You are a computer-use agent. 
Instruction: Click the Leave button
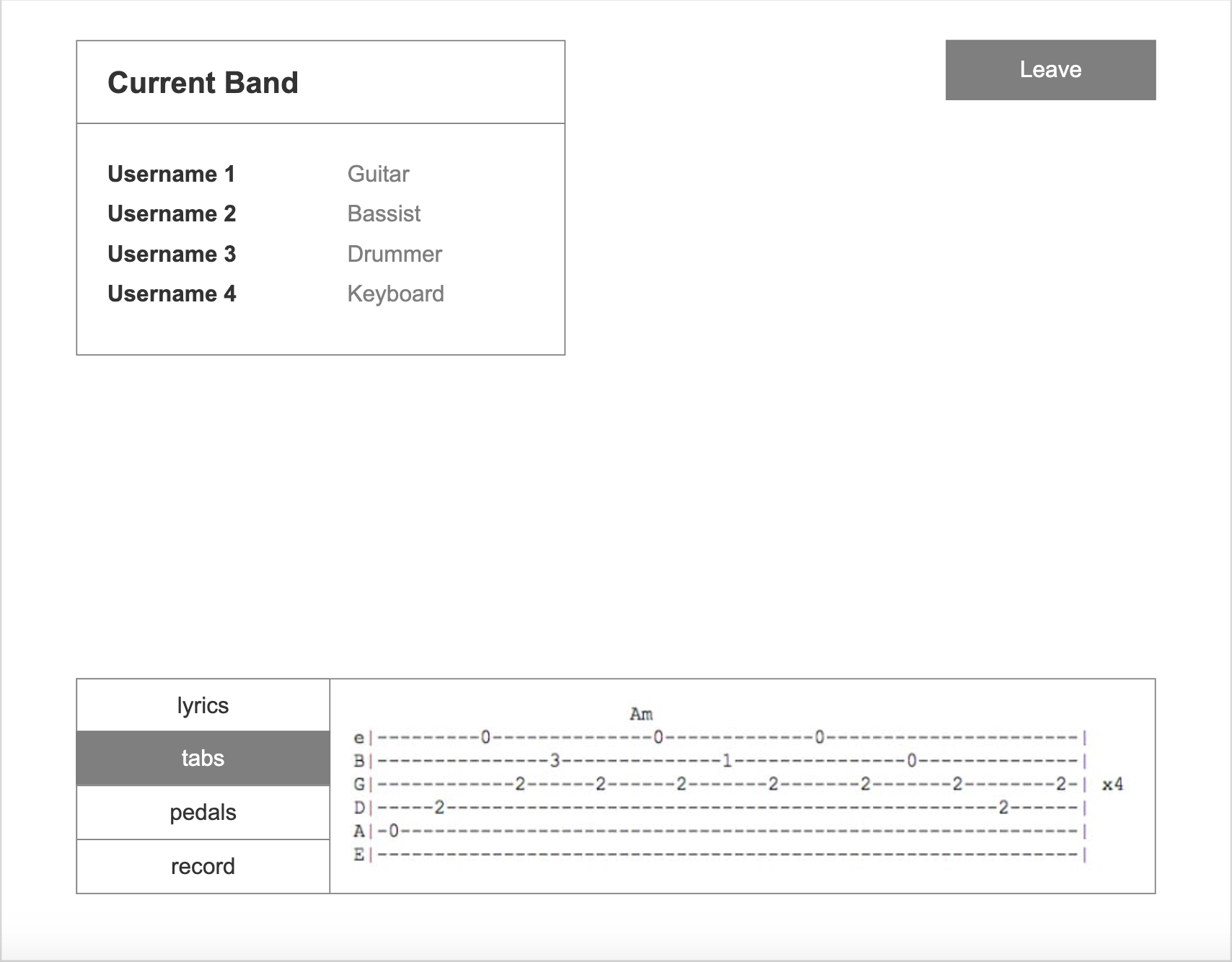pyautogui.click(x=1050, y=70)
